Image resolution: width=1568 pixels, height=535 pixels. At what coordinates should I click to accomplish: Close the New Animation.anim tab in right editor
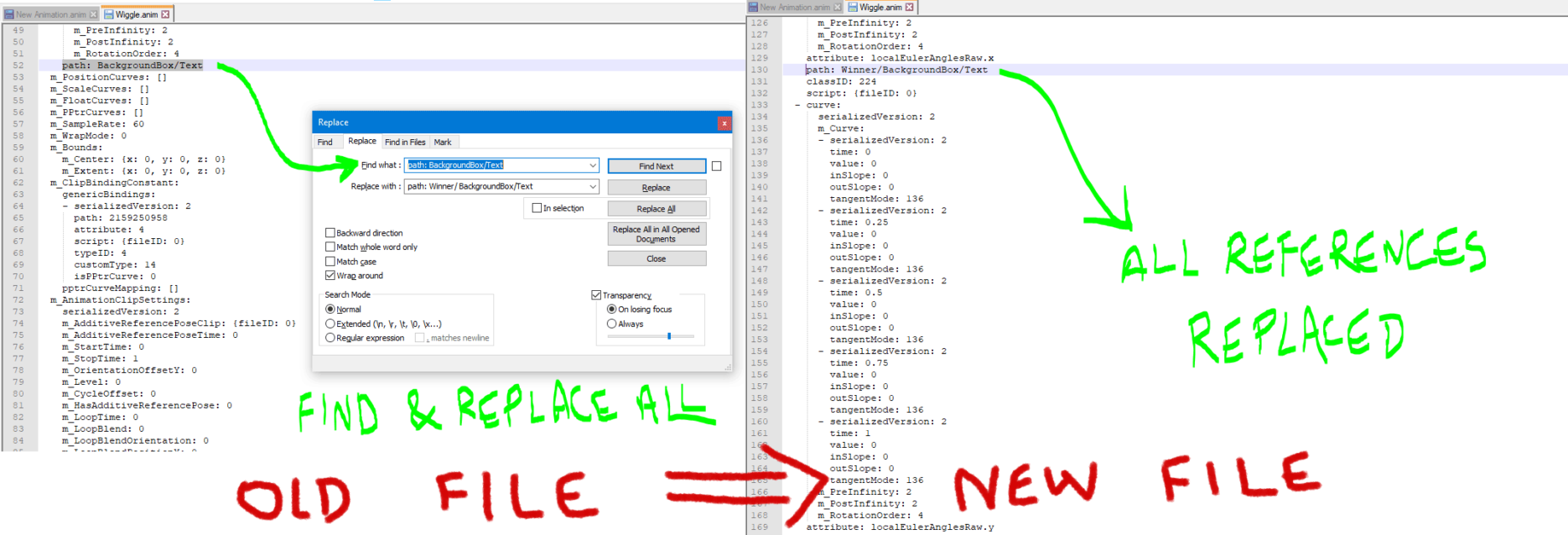click(x=837, y=7)
